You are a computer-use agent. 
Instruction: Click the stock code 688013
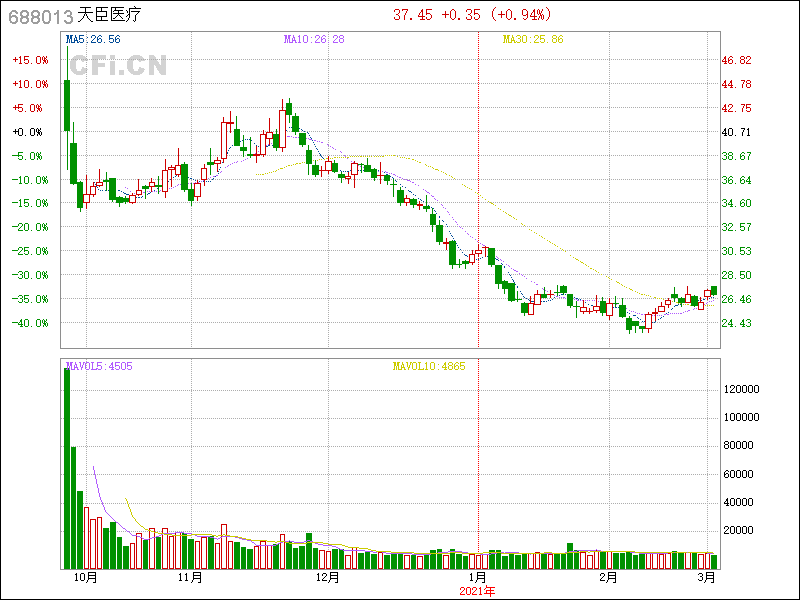38,15
